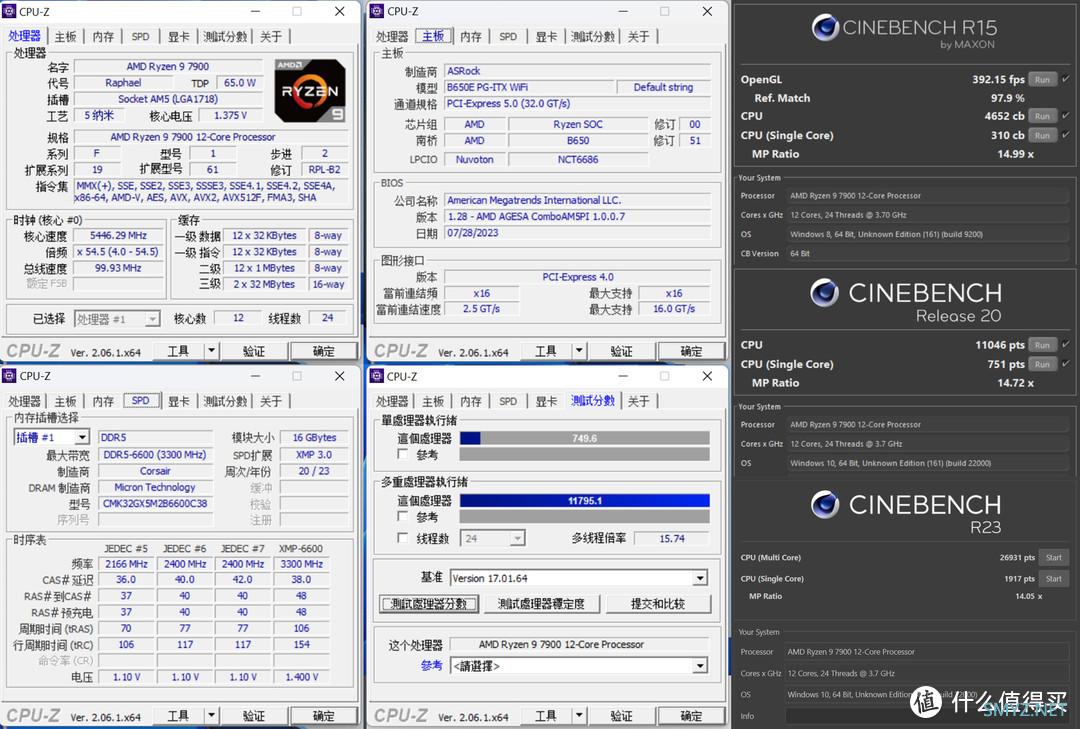This screenshot has width=1080, height=729.
Task: Run the OpenGL test in Cinebench R15
Action: click(1042, 79)
